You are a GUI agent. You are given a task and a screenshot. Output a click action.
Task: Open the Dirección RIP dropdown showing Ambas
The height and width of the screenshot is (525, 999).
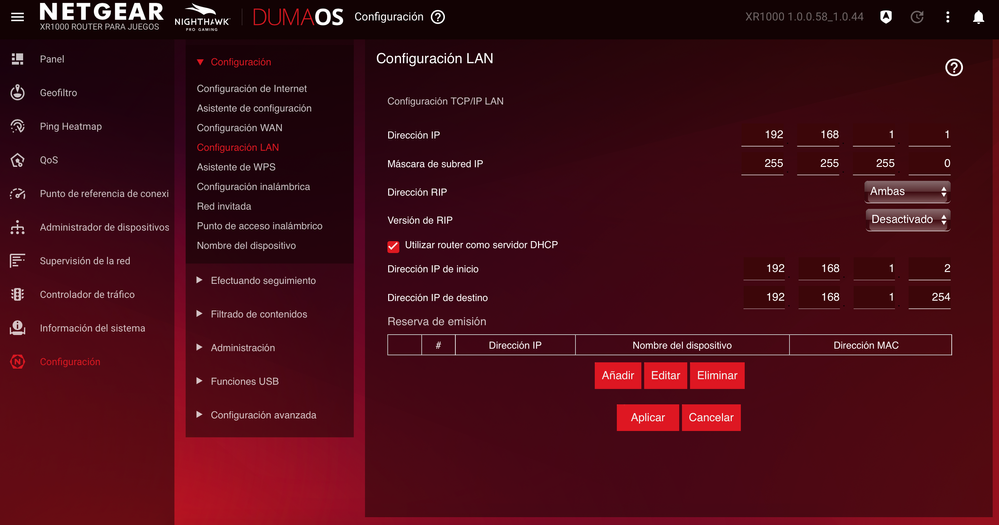click(x=907, y=191)
